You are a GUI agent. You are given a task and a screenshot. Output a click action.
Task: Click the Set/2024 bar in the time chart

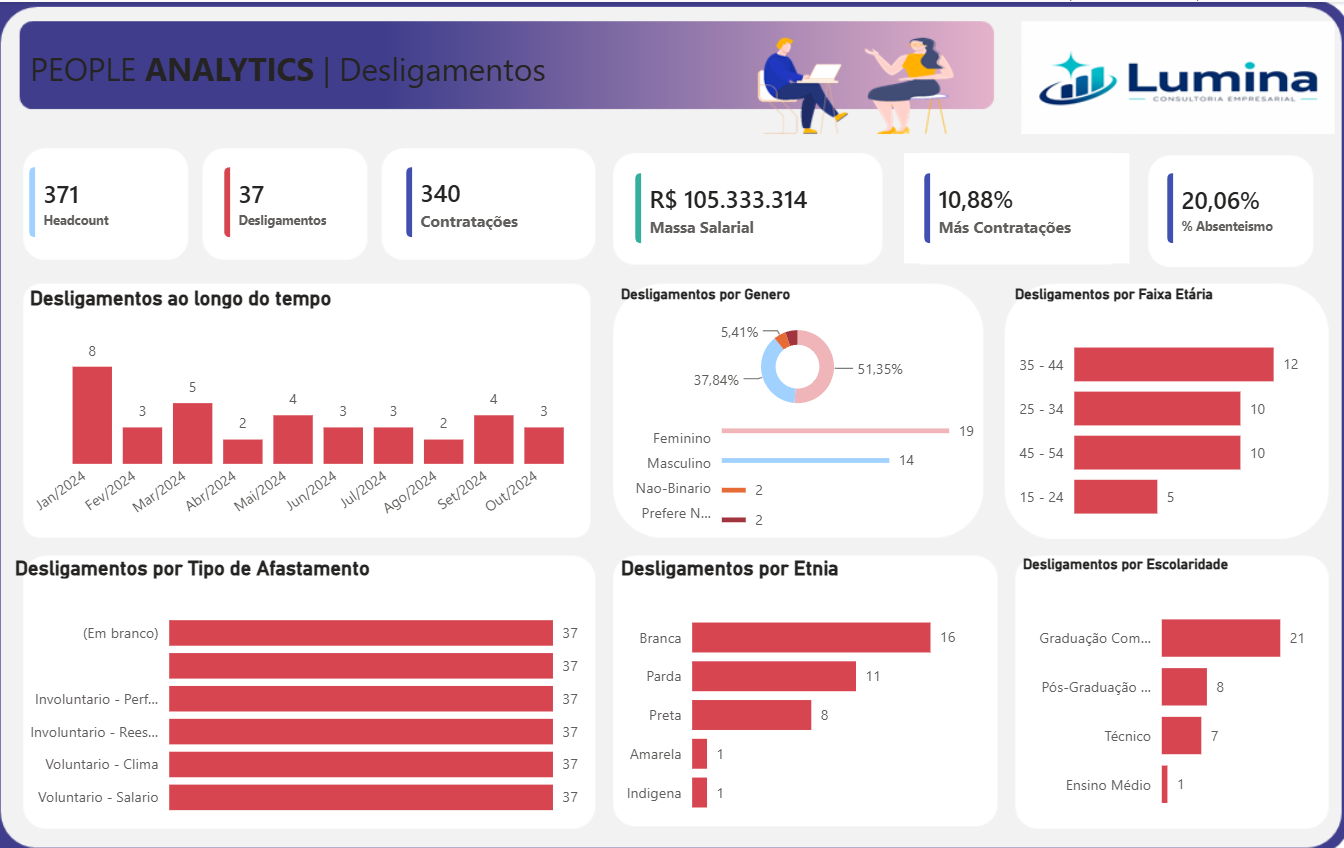pos(494,440)
